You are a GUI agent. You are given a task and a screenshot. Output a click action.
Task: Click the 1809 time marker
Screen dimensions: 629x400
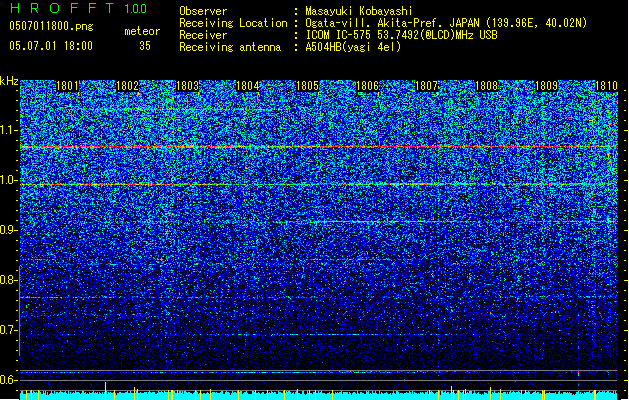pyautogui.click(x=546, y=86)
